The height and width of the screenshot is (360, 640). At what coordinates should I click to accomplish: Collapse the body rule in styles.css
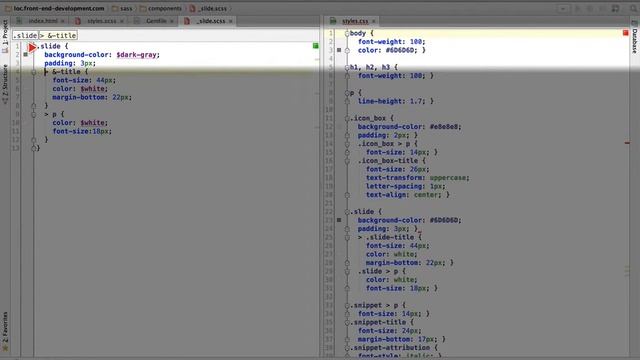[x=347, y=33]
